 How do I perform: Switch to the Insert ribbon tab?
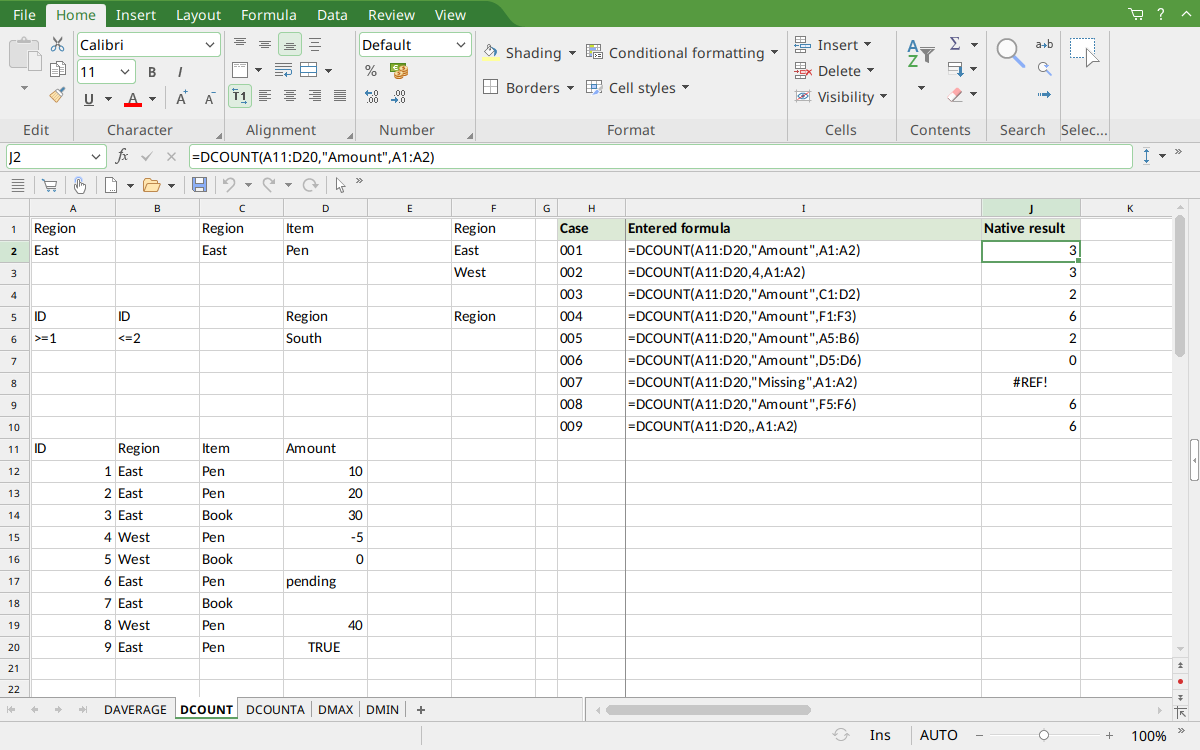point(135,15)
